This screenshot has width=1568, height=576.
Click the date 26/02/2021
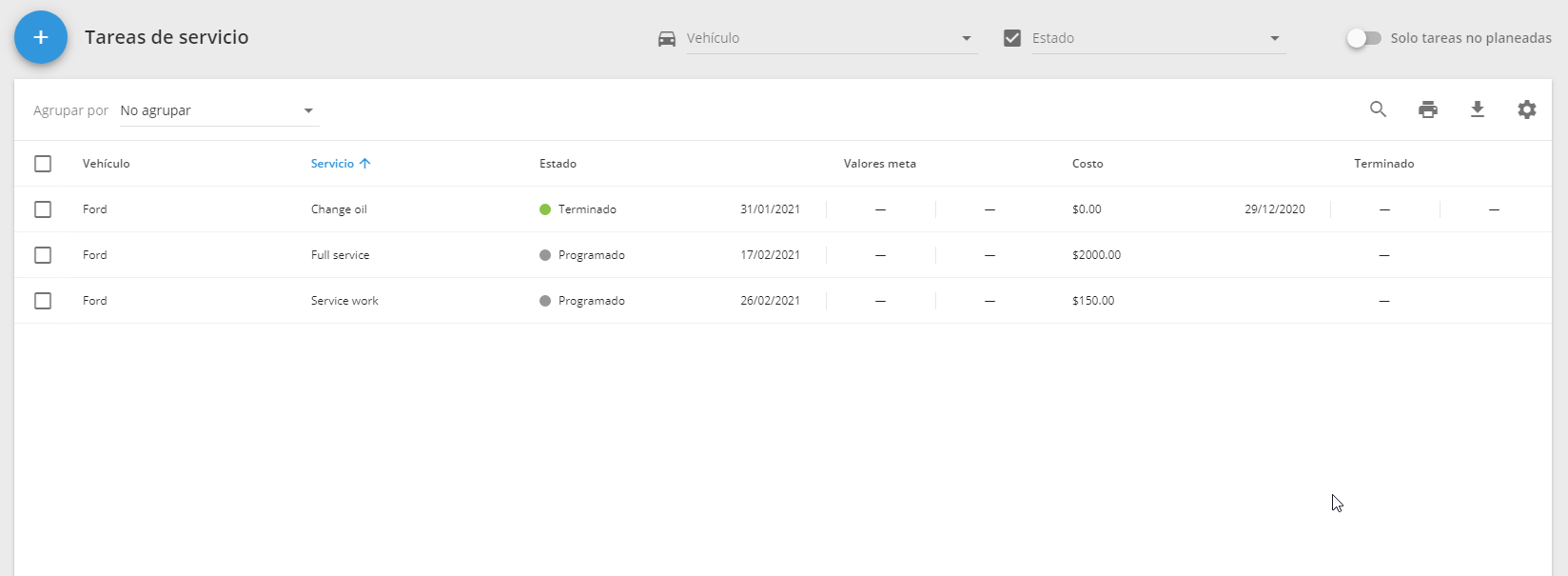click(771, 301)
